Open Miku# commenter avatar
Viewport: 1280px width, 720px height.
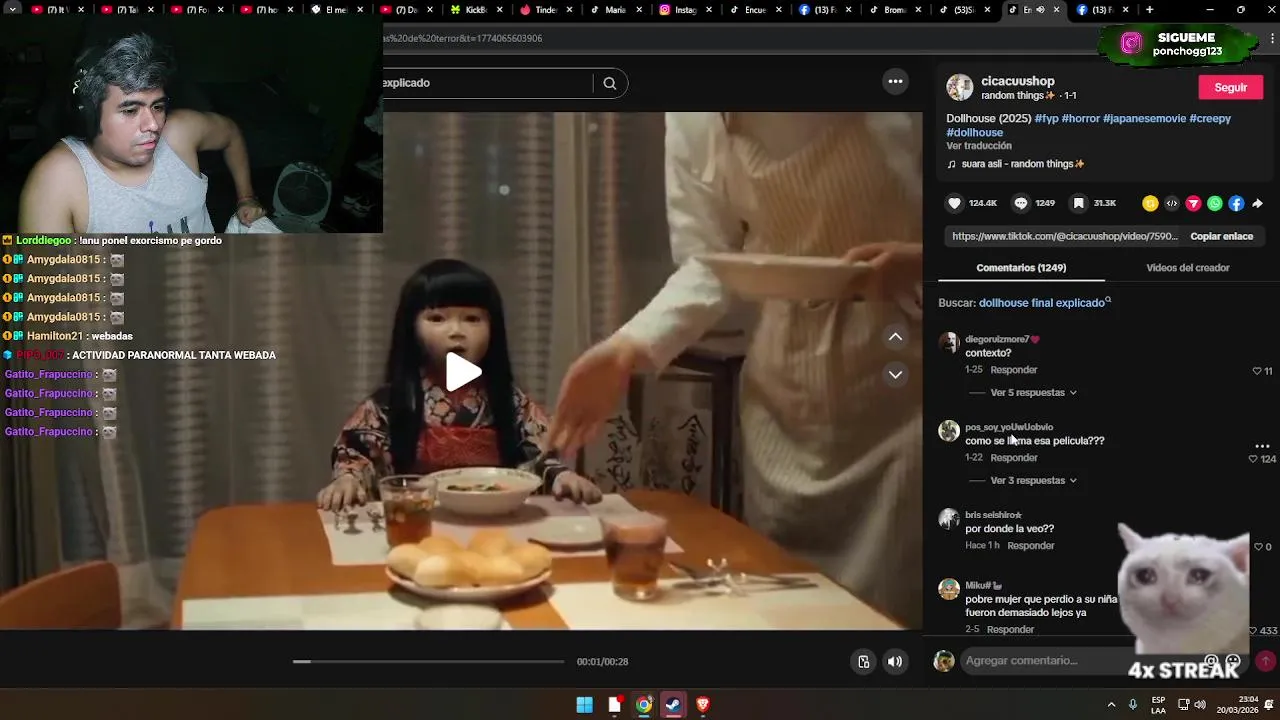tap(949, 589)
